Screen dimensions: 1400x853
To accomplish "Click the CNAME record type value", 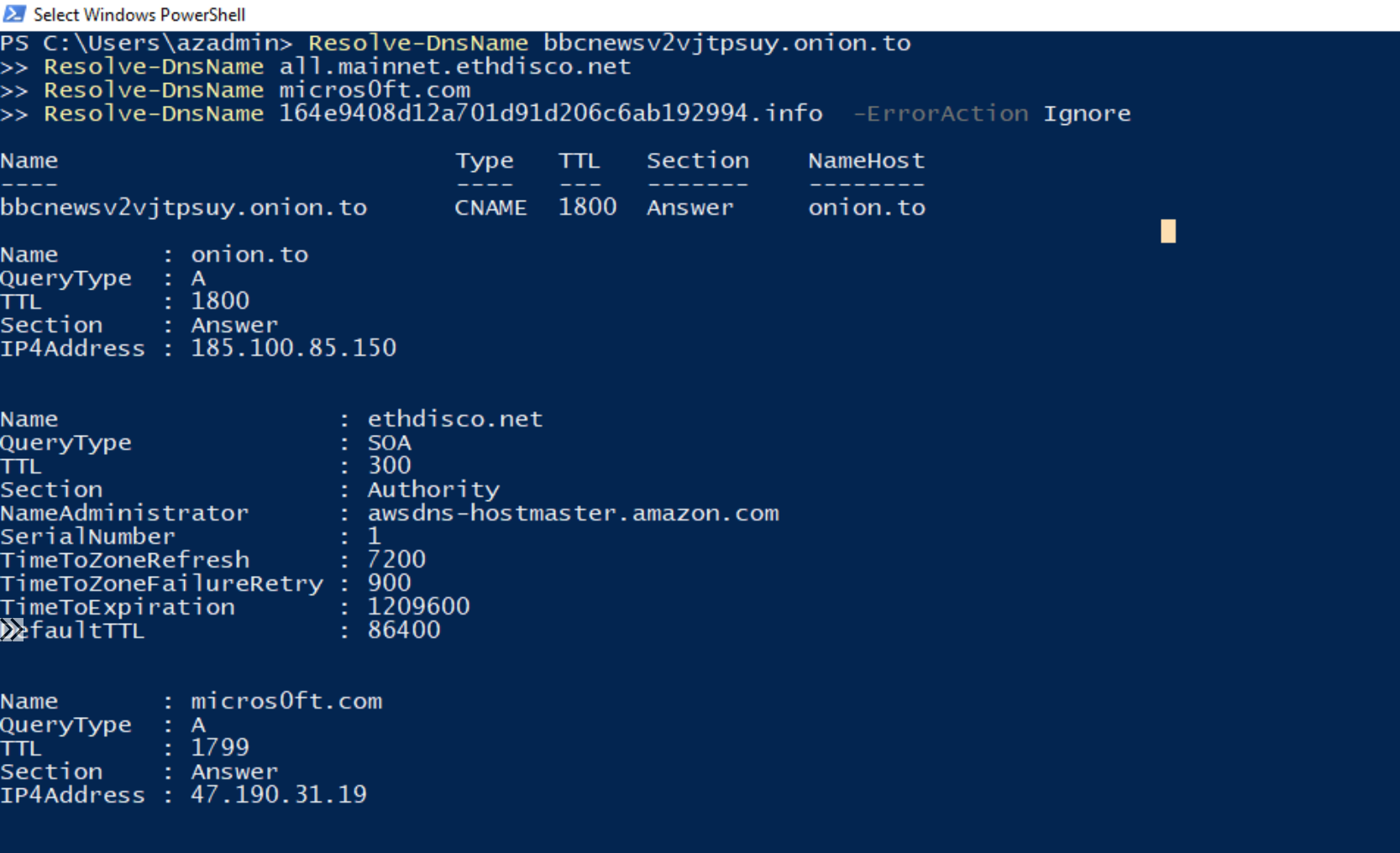I will click(490, 207).
